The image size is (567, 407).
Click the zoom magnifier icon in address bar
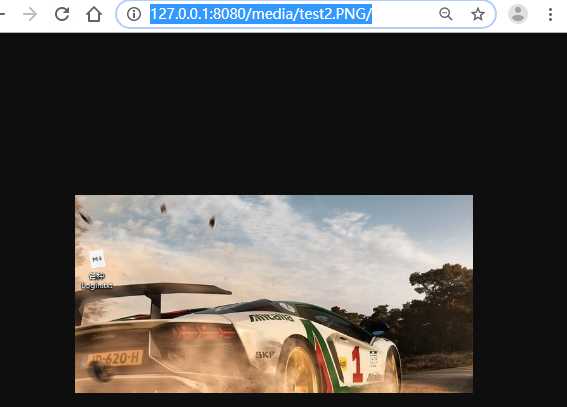[446, 14]
